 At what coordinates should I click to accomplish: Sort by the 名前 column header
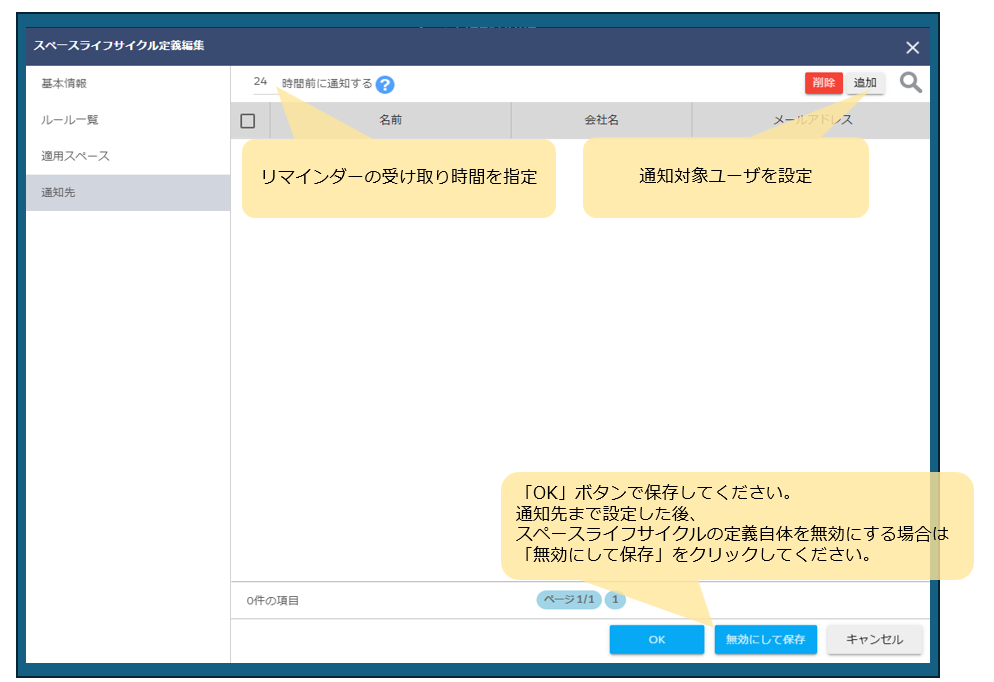tap(390, 120)
